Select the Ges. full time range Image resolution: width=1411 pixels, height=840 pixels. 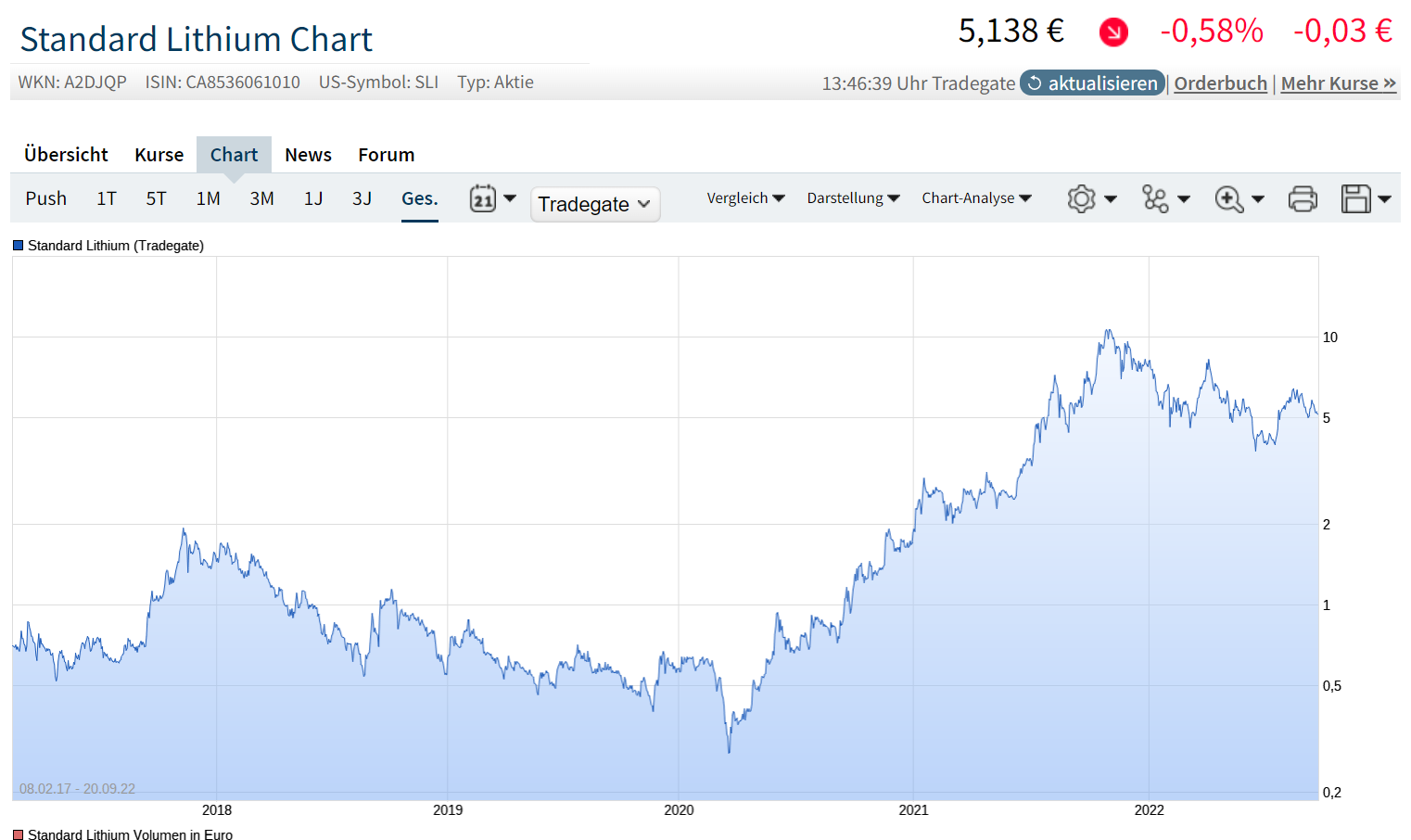[x=420, y=198]
